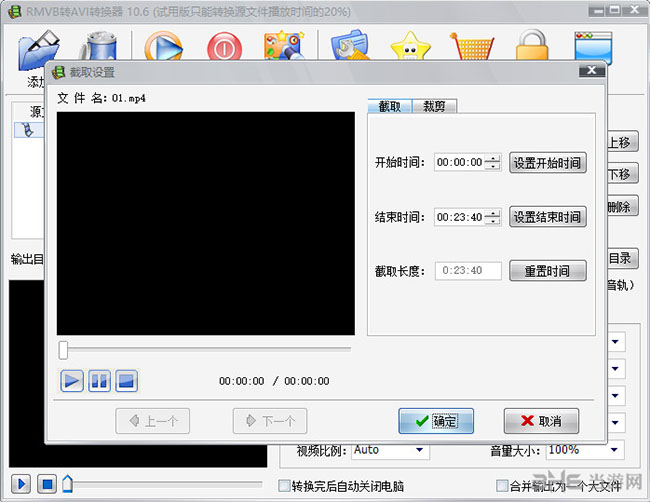Click main window preview stop button
650x502 pixels.
[47, 484]
